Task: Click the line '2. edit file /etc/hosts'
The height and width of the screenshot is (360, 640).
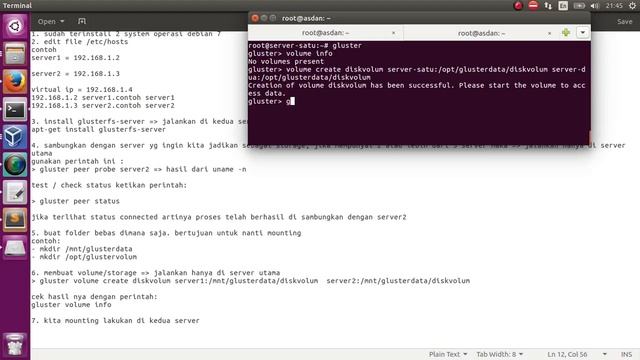Action: point(80,42)
